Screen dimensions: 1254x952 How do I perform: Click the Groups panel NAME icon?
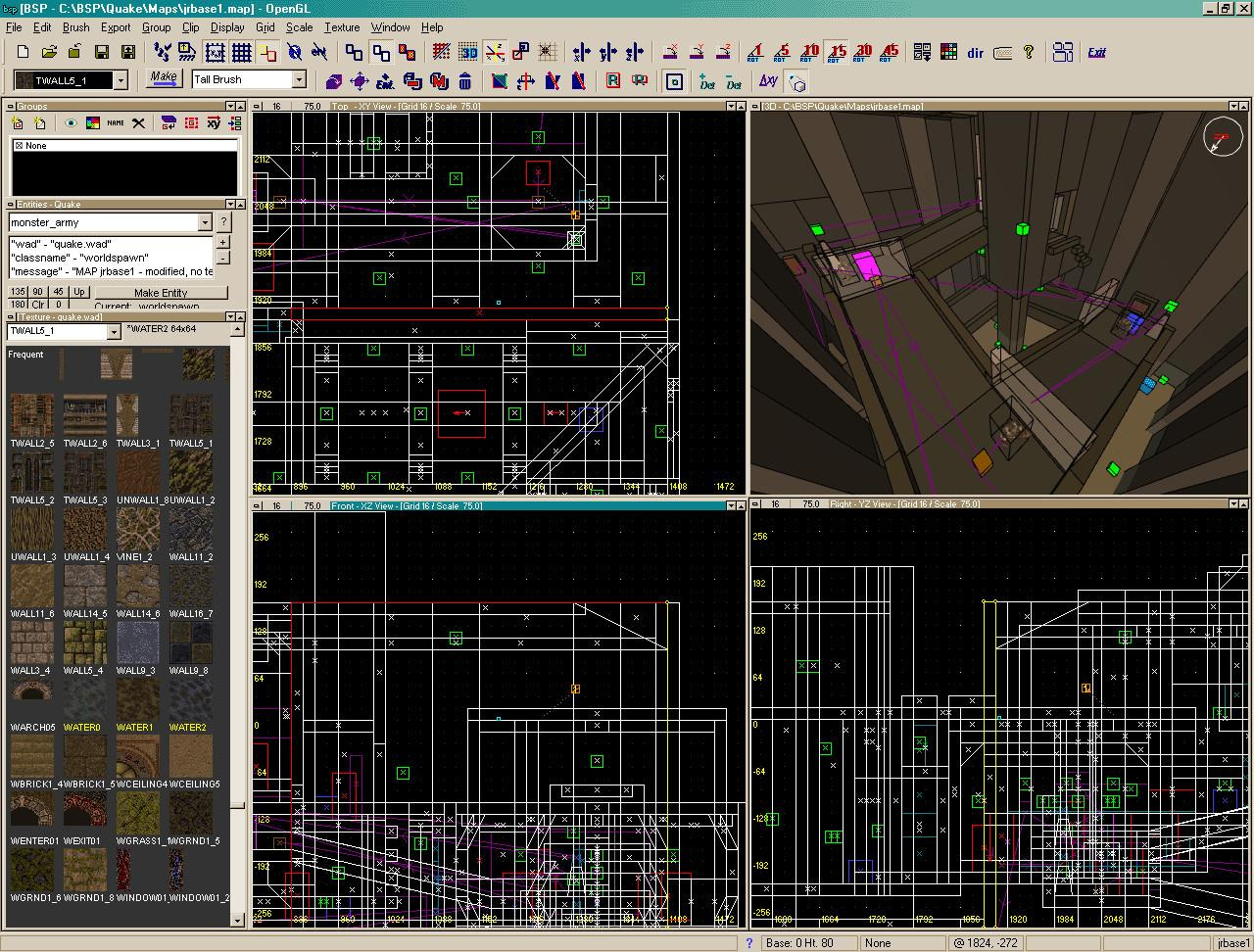coord(116,123)
